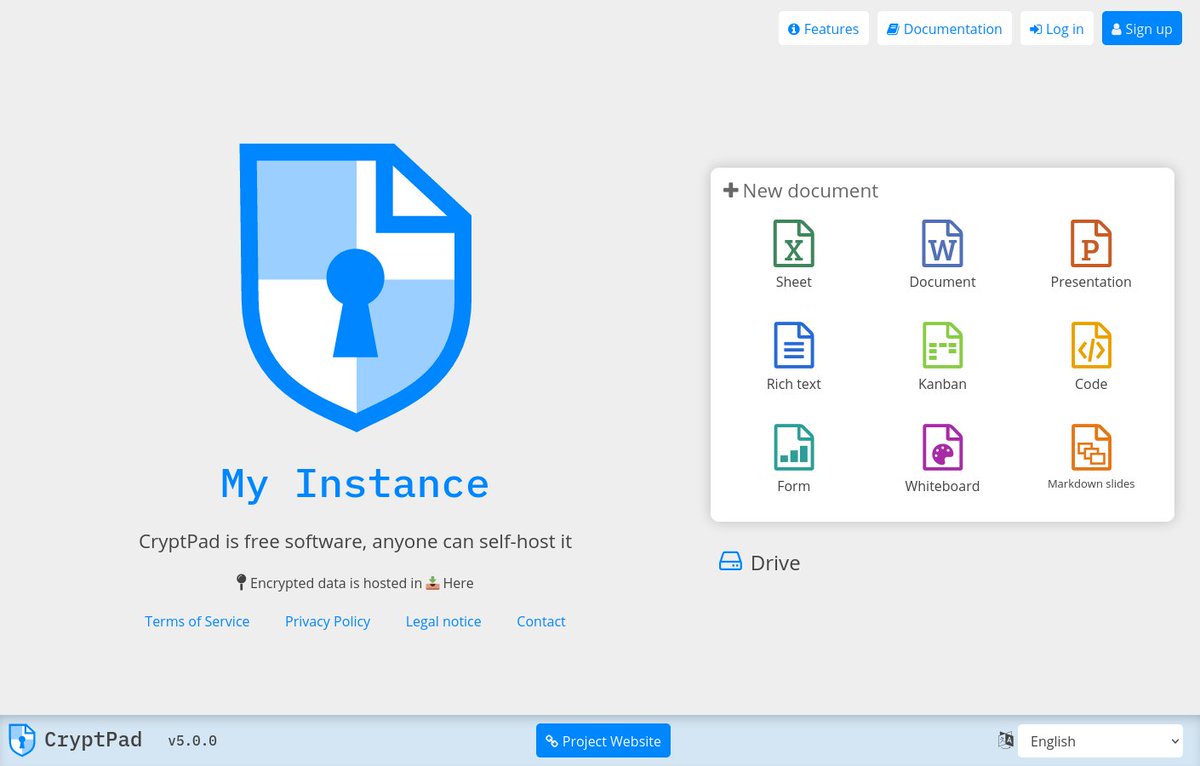The image size is (1200, 766).
Task: Open the Contact link
Action: (541, 621)
